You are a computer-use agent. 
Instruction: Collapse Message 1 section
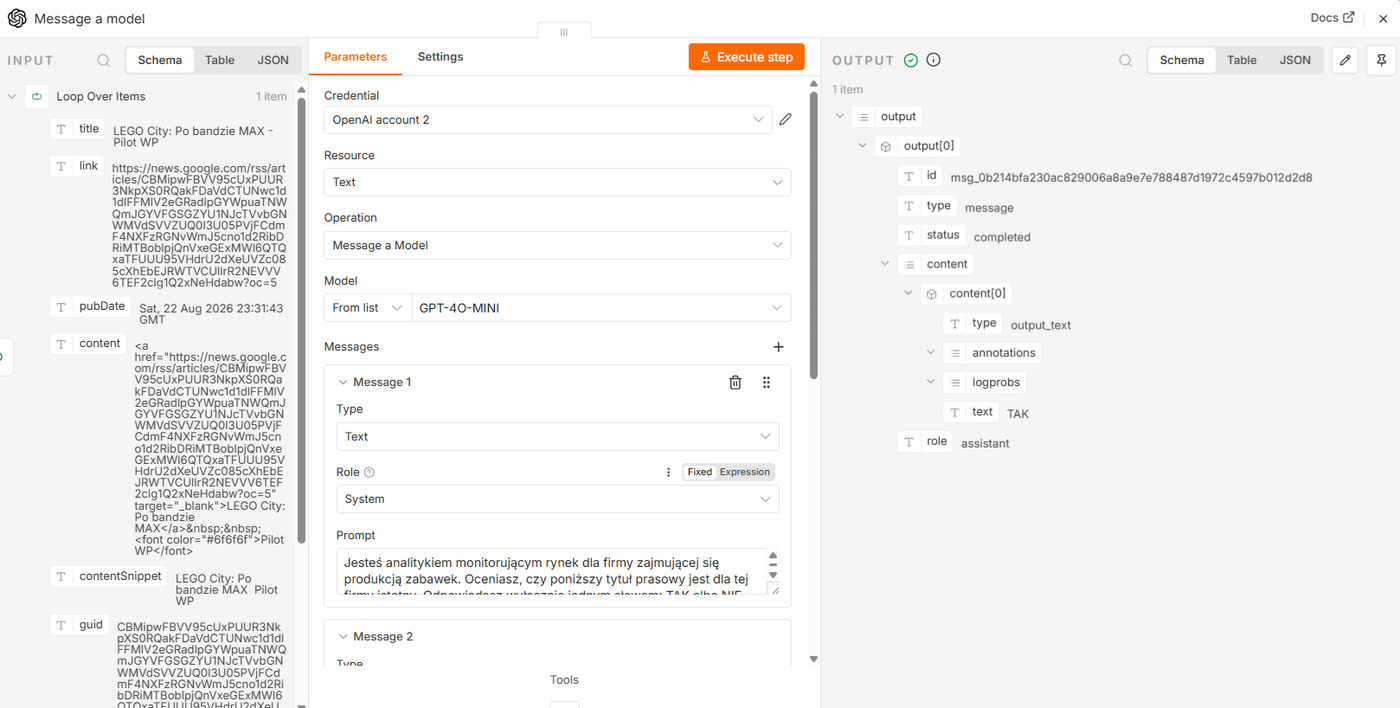(x=343, y=382)
